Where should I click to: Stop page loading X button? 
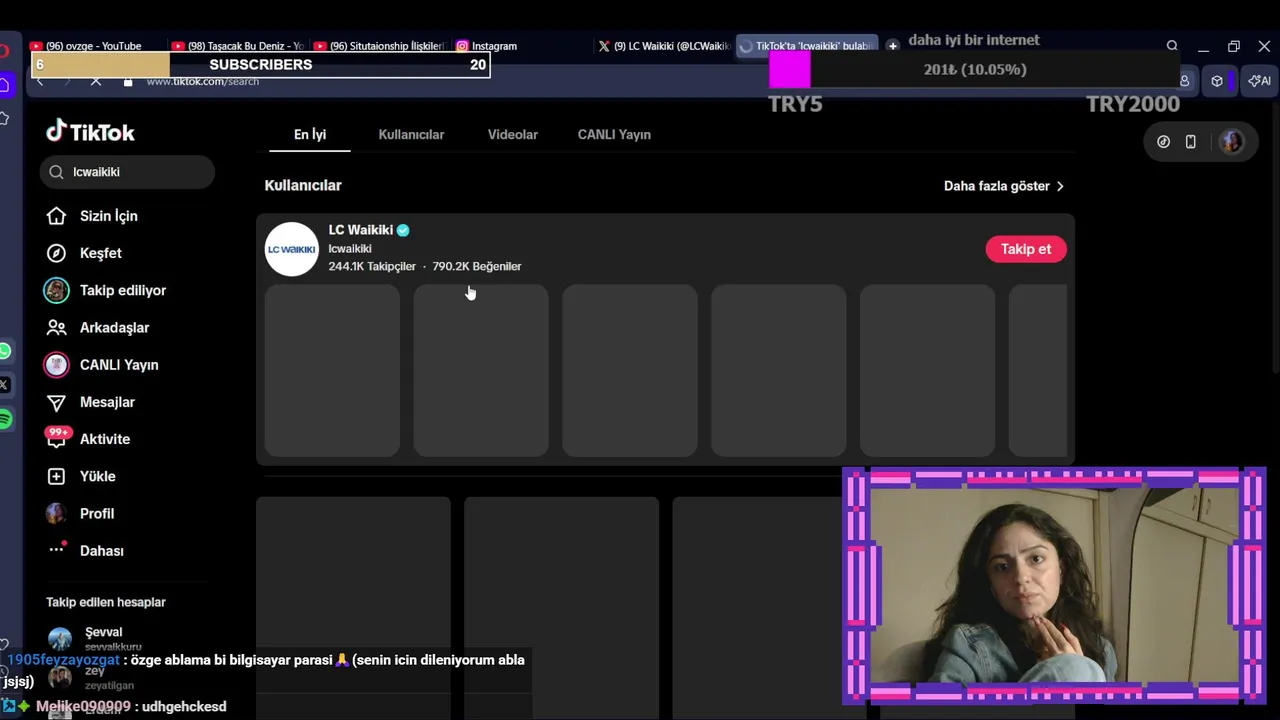[x=96, y=81]
